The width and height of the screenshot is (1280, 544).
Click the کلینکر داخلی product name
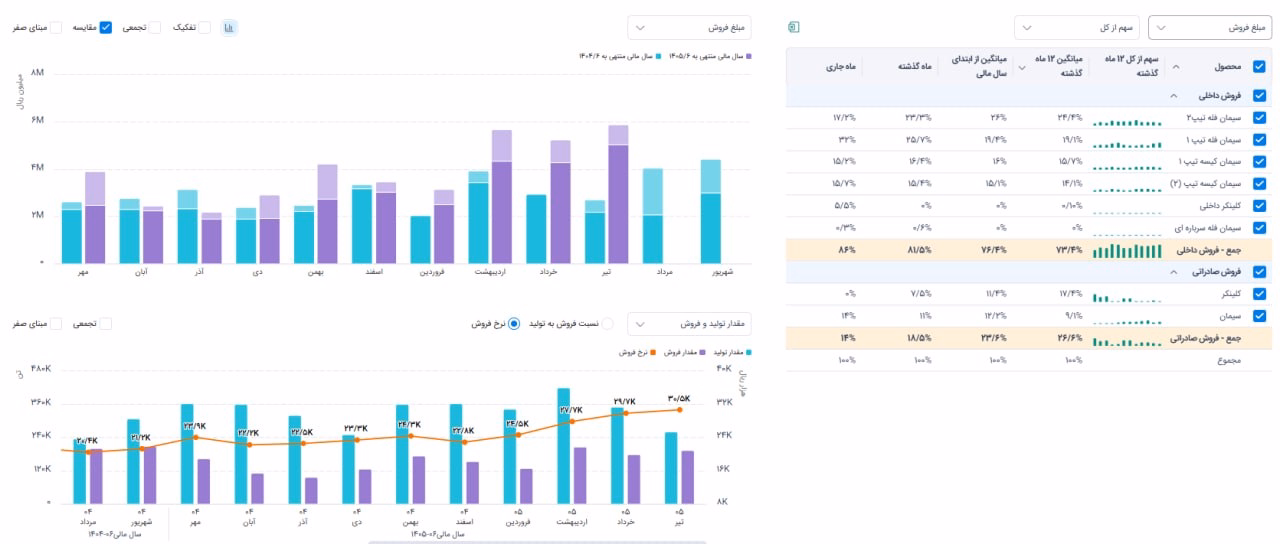(1221, 205)
